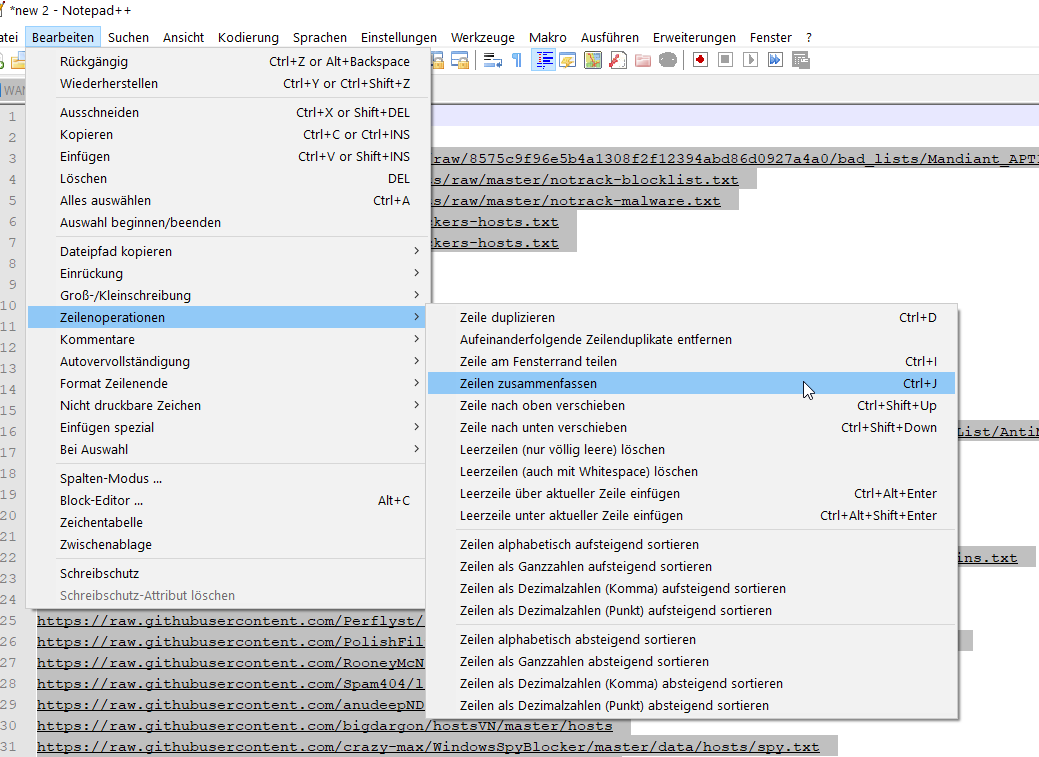Expand Einfügen spezial submenu
Screen dimensions: 1039x757
pos(226,428)
